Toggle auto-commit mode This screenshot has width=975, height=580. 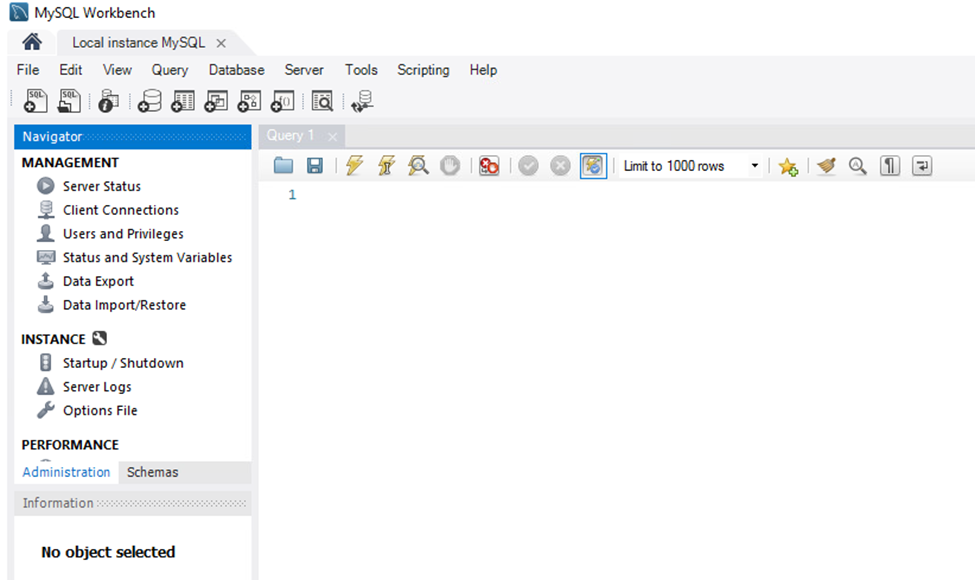point(593,165)
